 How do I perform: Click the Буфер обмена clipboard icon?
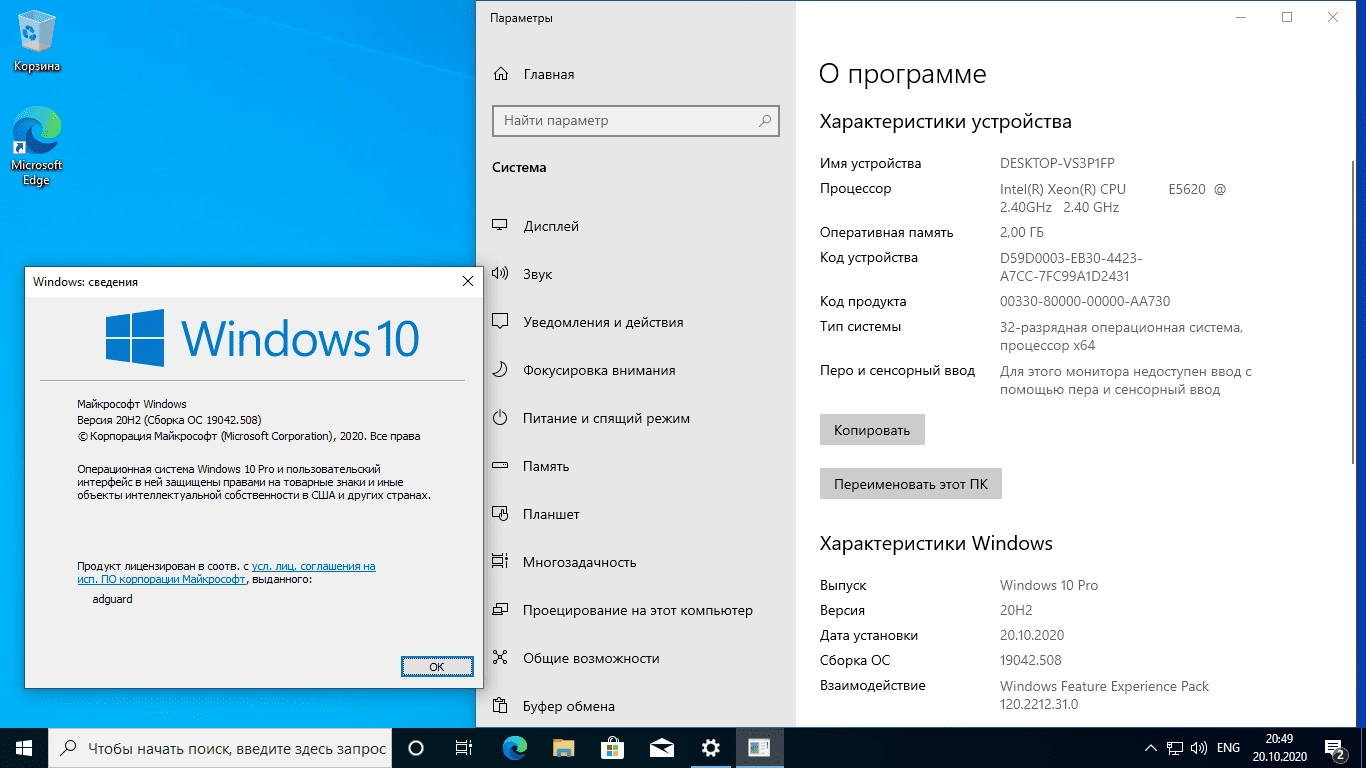pos(501,706)
